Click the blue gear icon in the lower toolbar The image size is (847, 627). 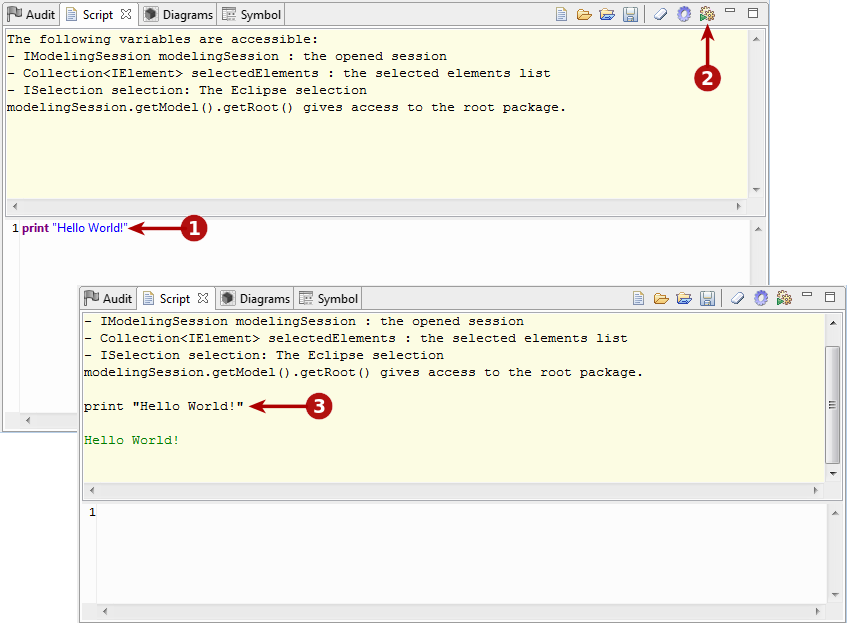pyautogui.click(x=761, y=298)
